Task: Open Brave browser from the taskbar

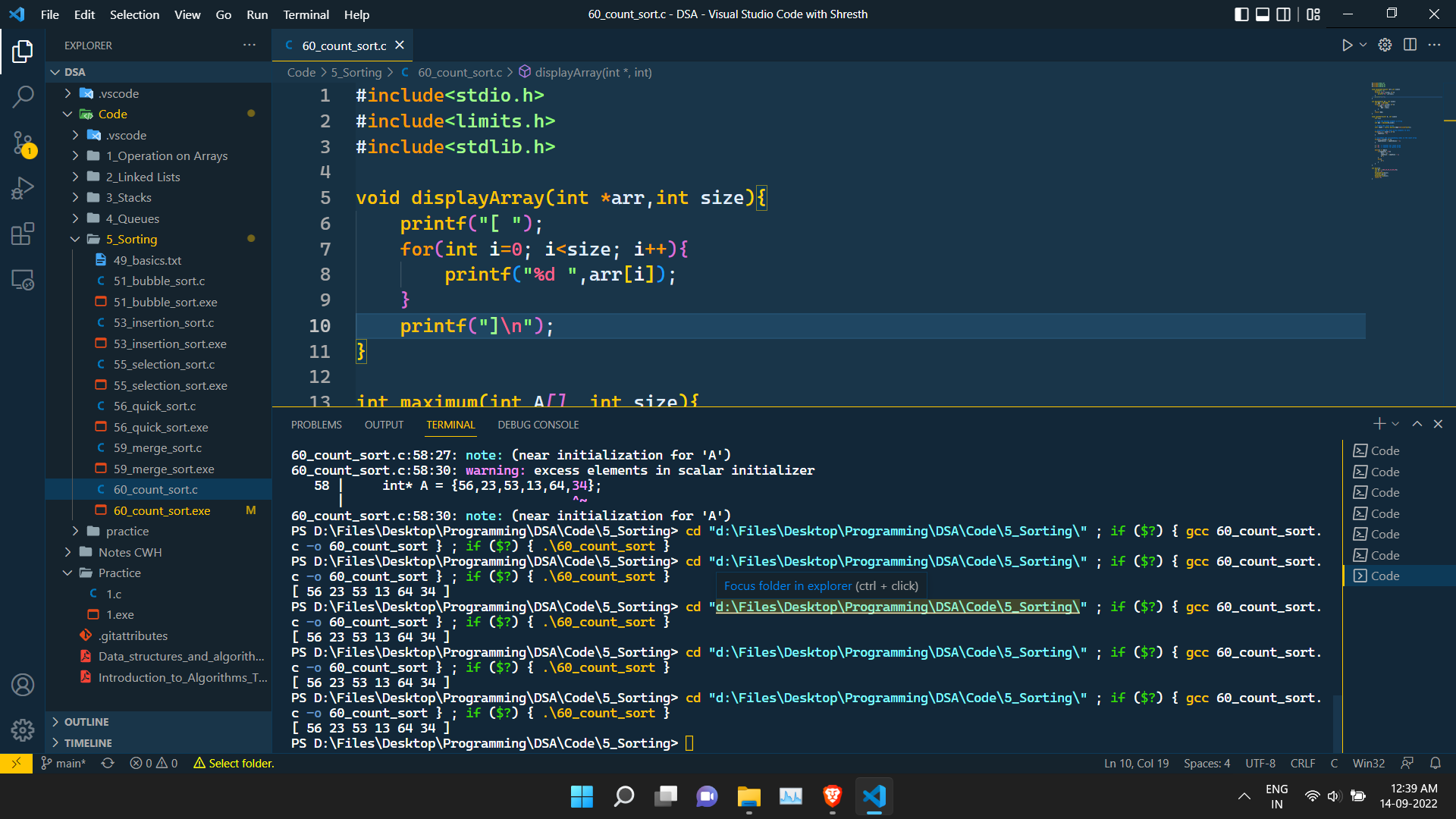Action: (x=832, y=795)
